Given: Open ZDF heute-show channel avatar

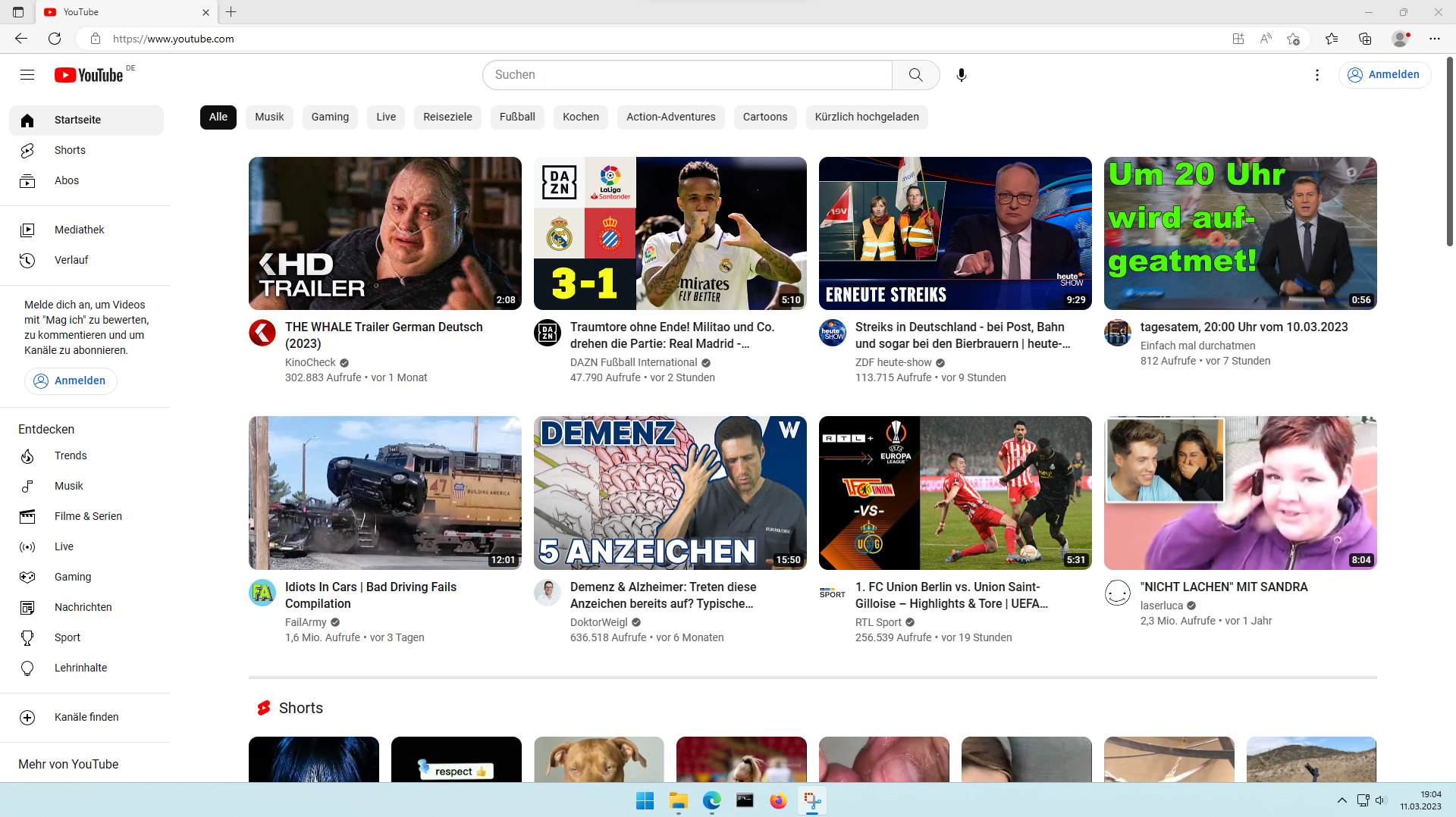Looking at the screenshot, I should tap(833, 333).
